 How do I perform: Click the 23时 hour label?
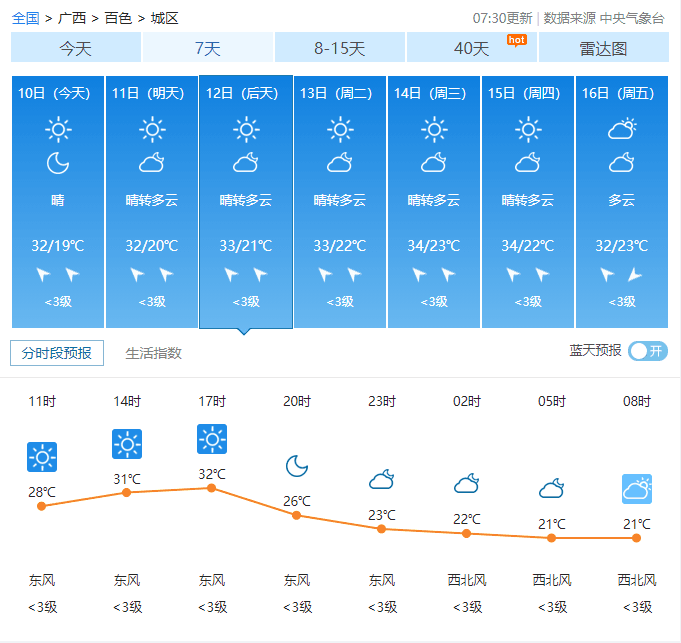pyautogui.click(x=382, y=401)
